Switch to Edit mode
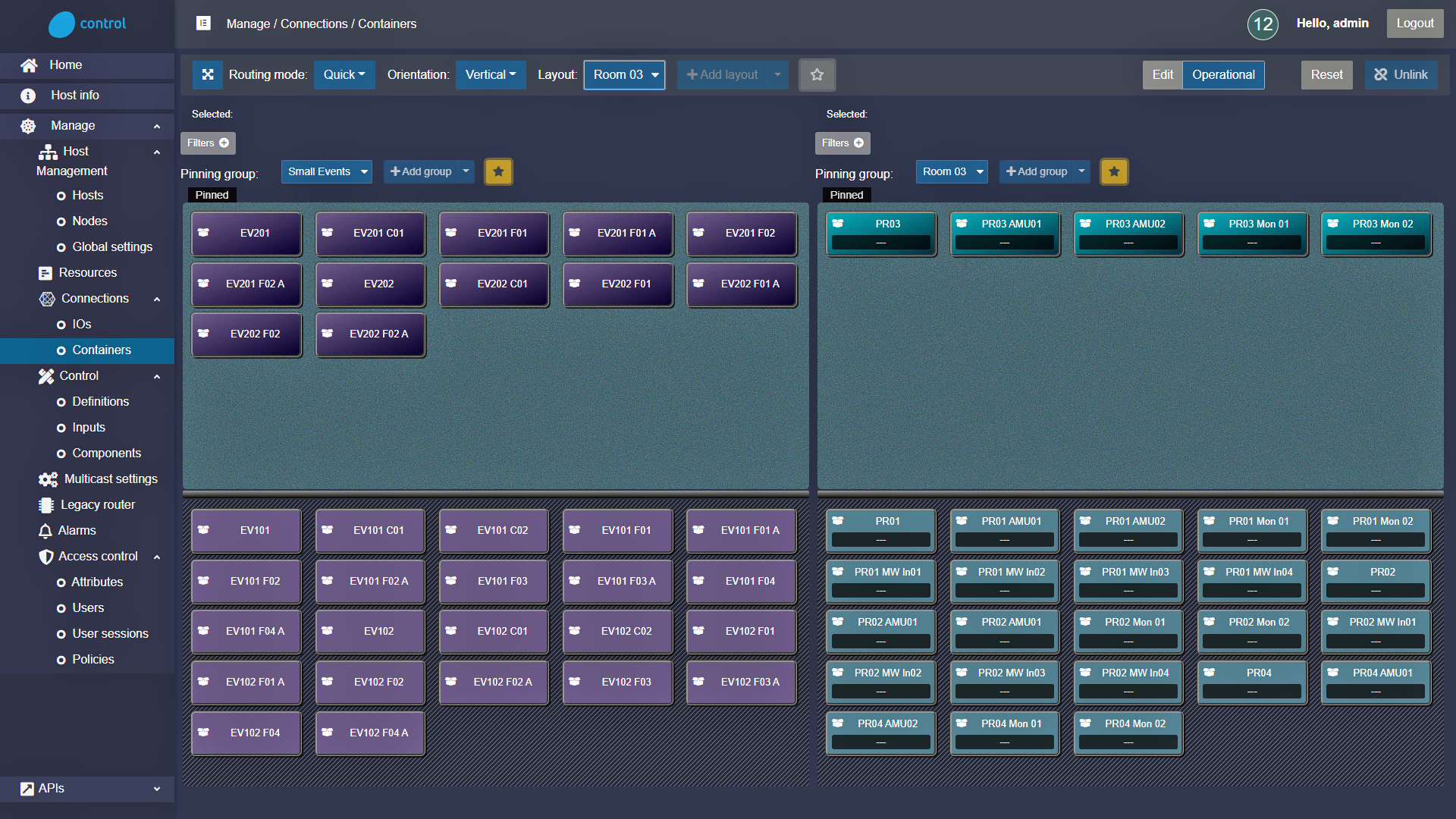 [x=1162, y=74]
